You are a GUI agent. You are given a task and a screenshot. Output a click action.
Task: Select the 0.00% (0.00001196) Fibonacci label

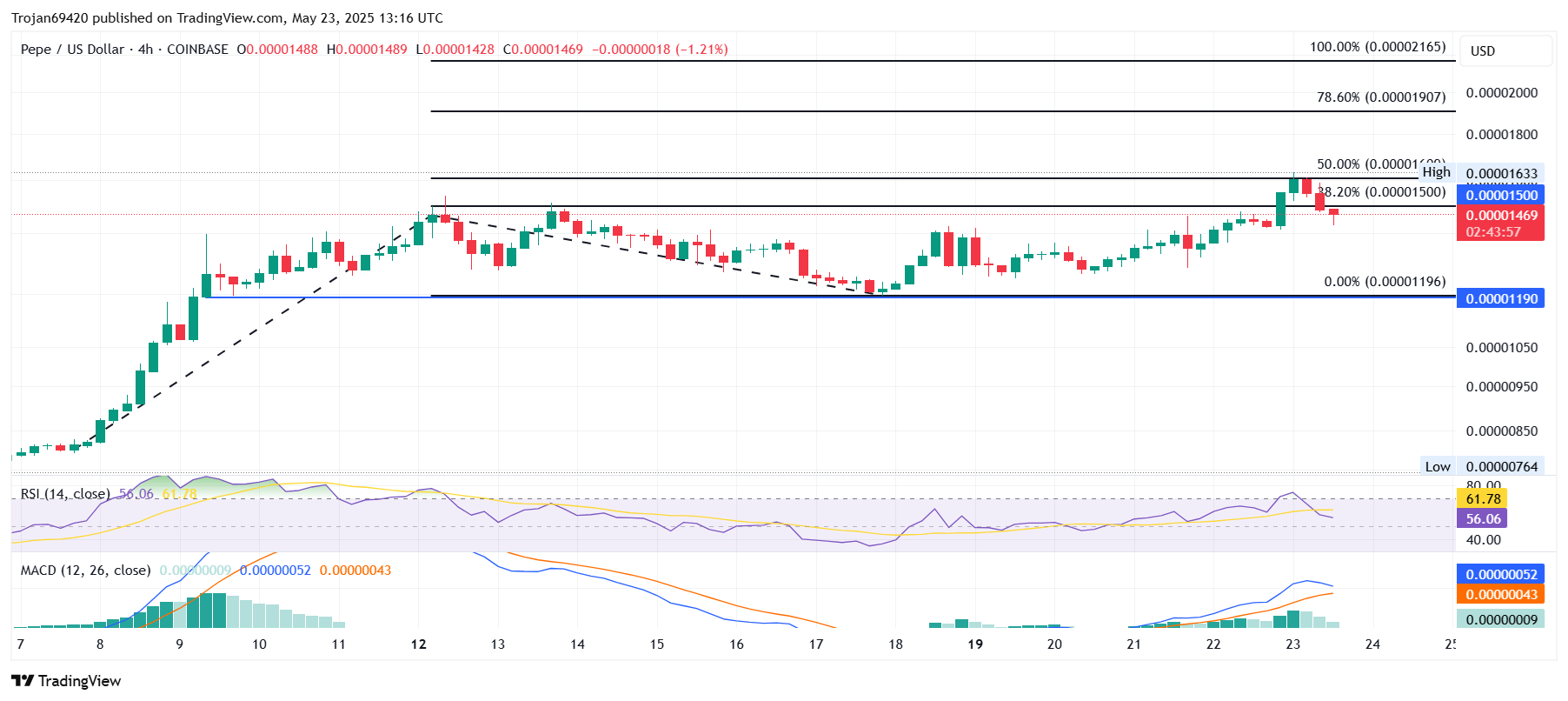pyautogui.click(x=1385, y=282)
